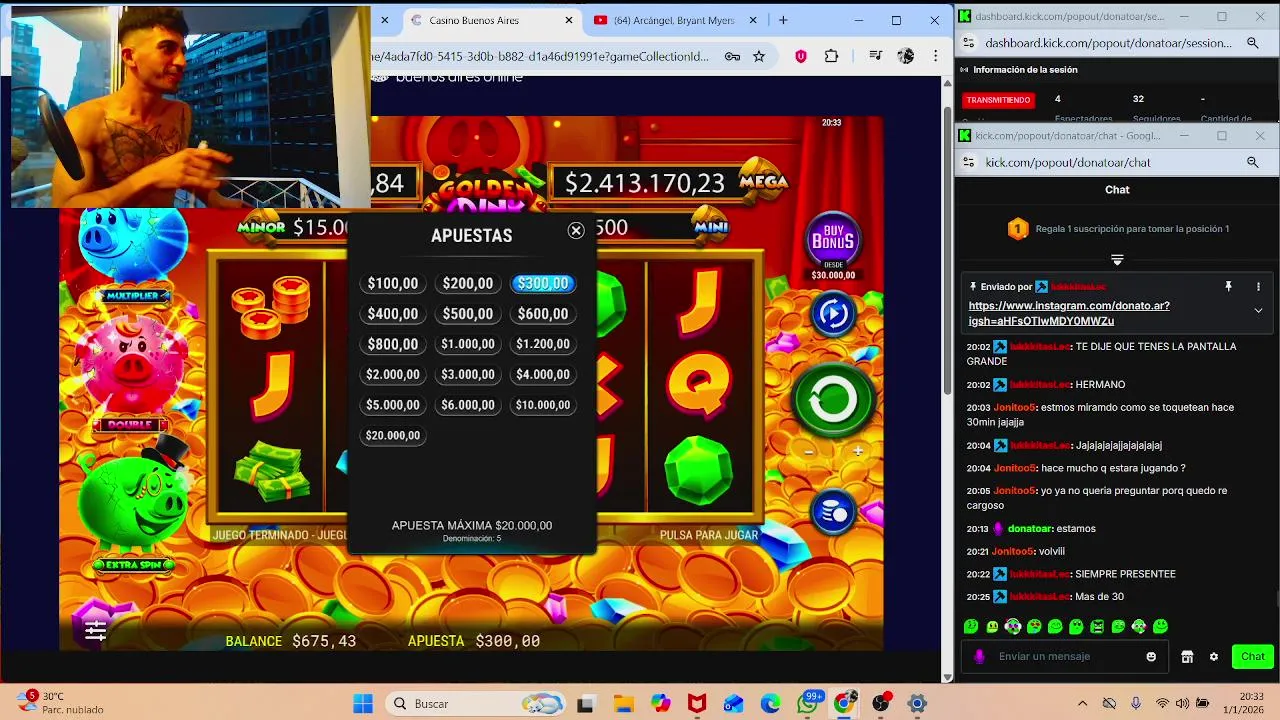Choose the $1.200,00 bet option
Viewport: 1280px width, 720px height.
pos(543,344)
